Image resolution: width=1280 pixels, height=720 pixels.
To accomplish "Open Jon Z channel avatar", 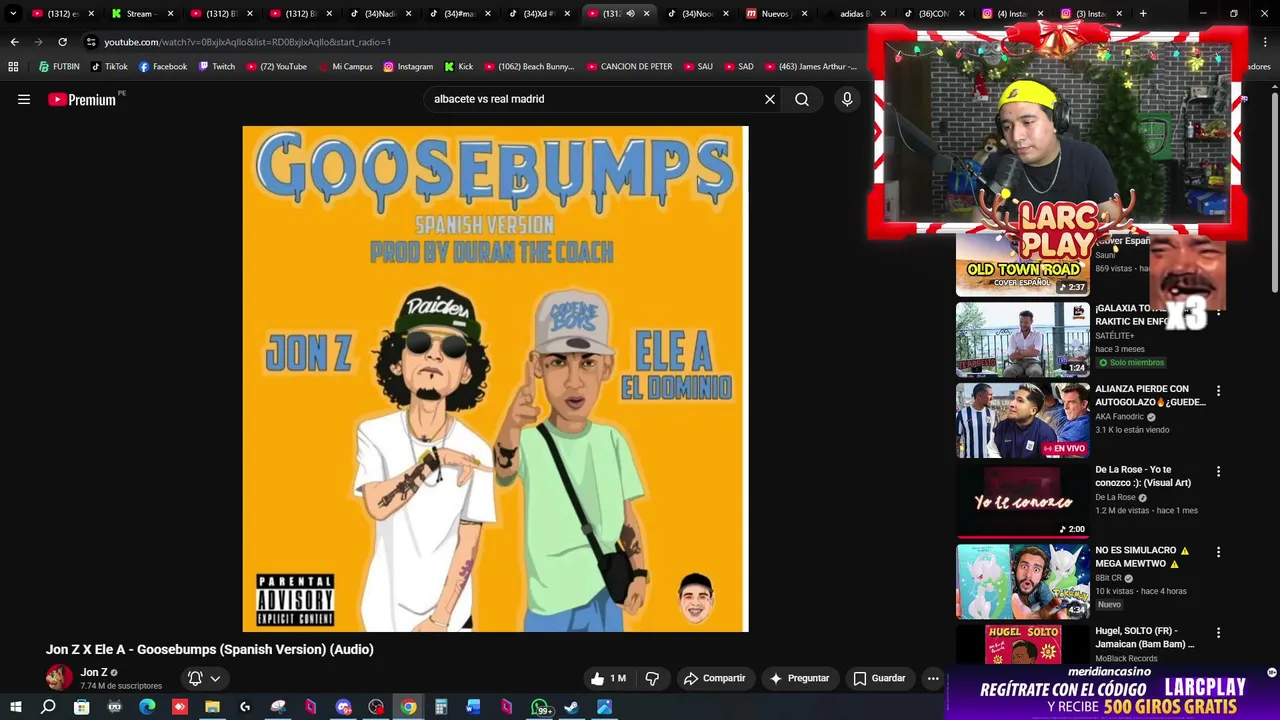I will [59, 677].
